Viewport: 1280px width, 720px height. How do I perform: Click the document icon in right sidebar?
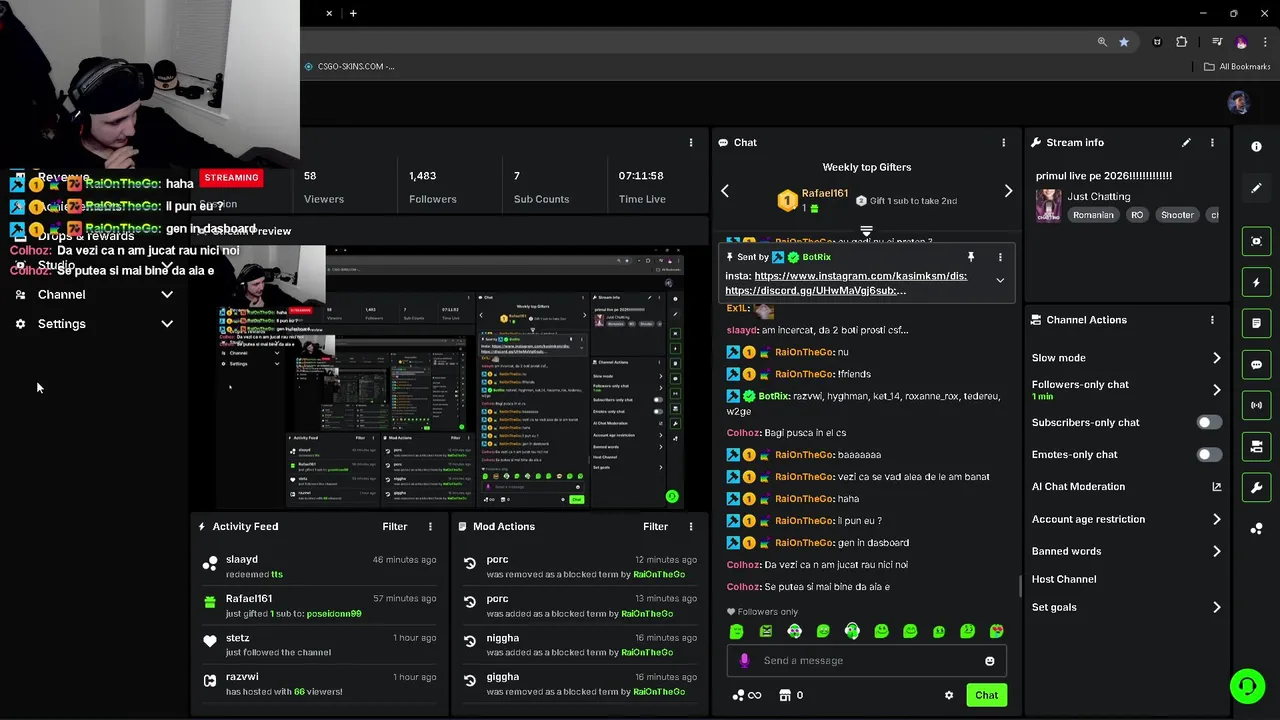pyautogui.click(x=1257, y=323)
